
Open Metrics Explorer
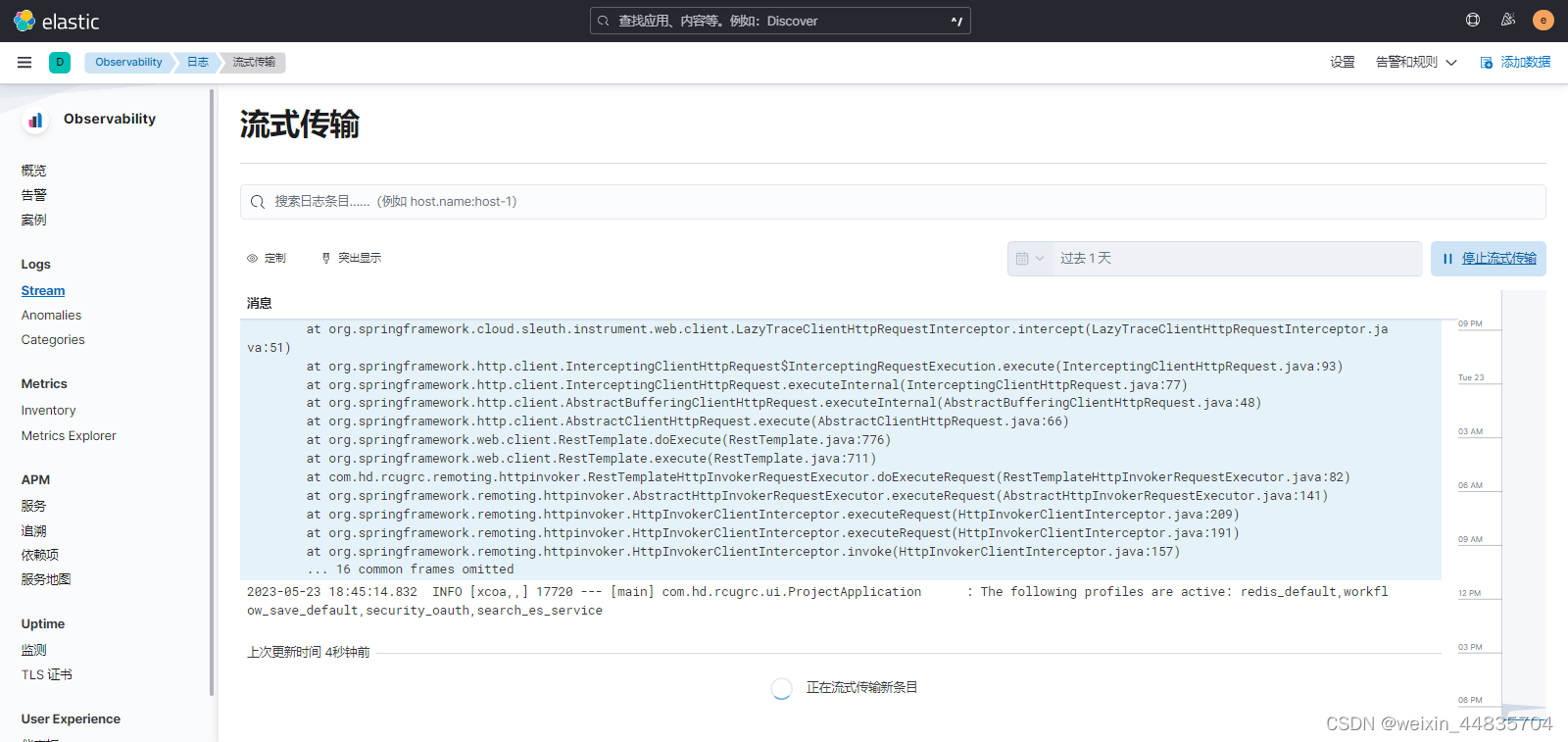(x=69, y=436)
